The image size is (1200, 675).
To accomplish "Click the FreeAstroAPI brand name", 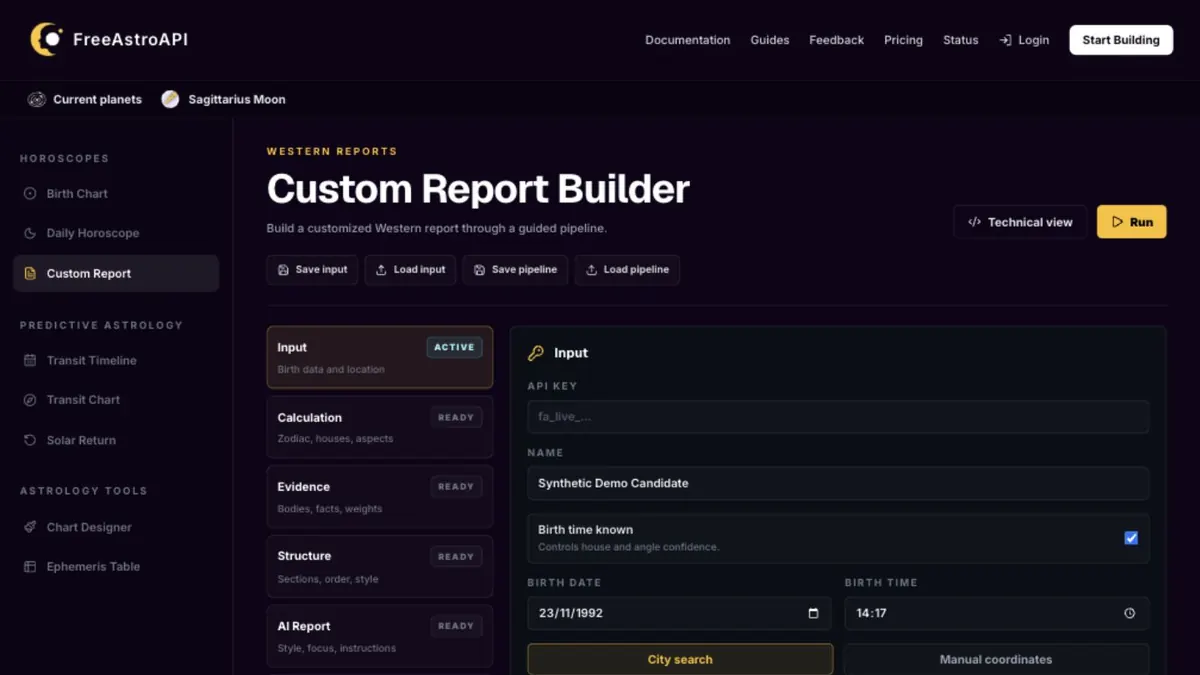I will (130, 40).
